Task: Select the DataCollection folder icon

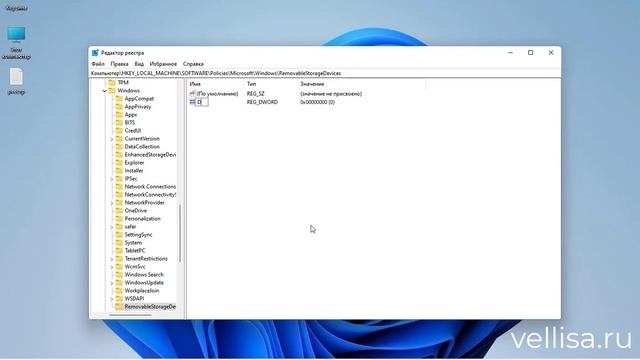Action: tap(119, 147)
